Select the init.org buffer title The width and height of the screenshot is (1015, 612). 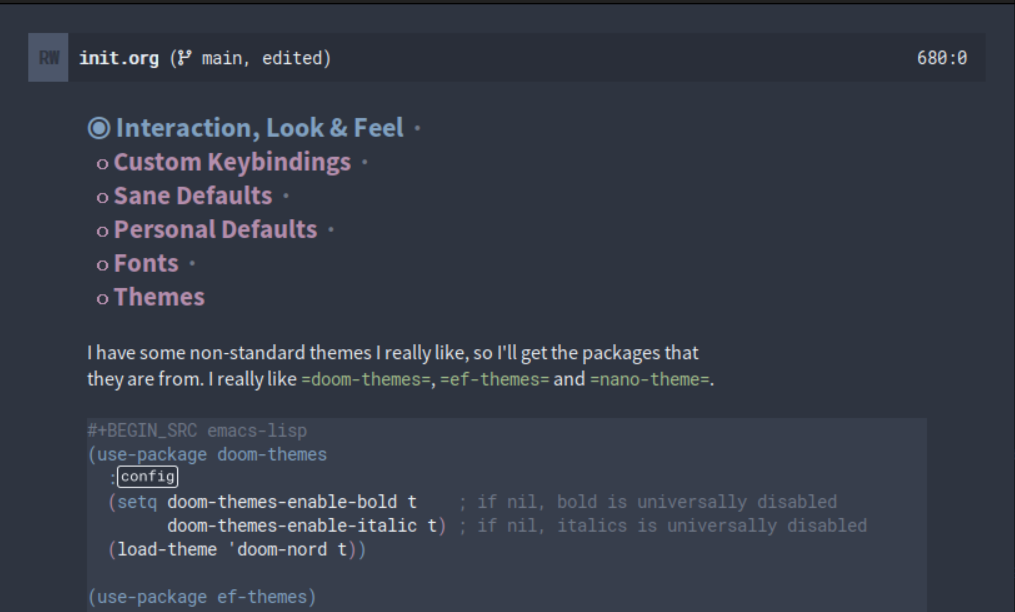point(119,57)
